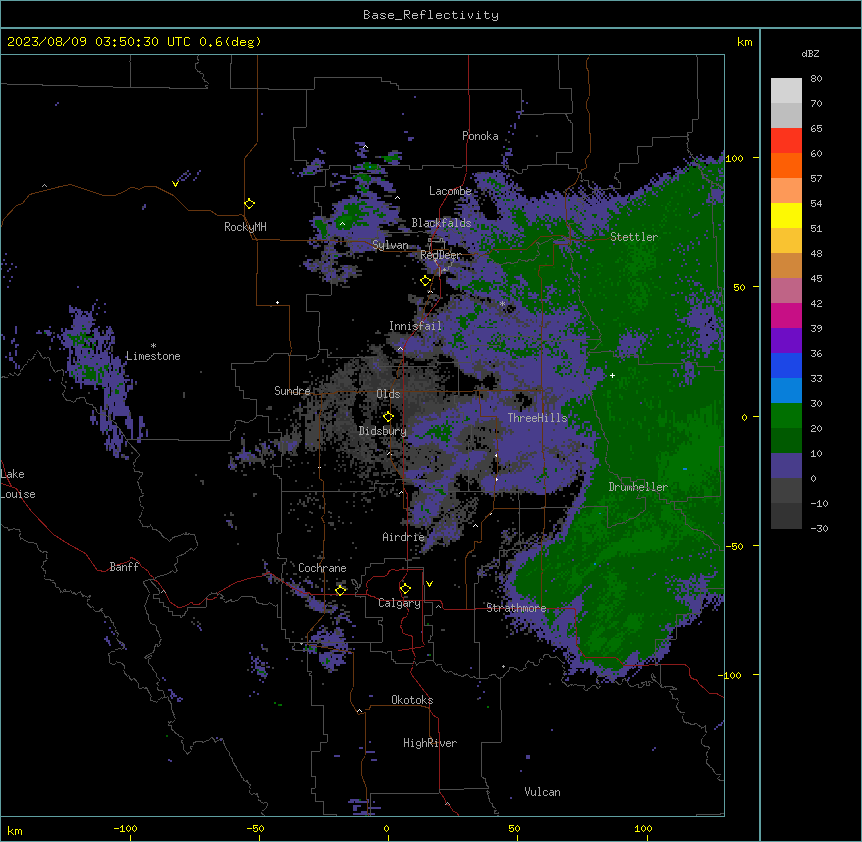Select the yellow diamond marker between Olds and Didsbury
This screenshot has width=862, height=842.
point(388,416)
